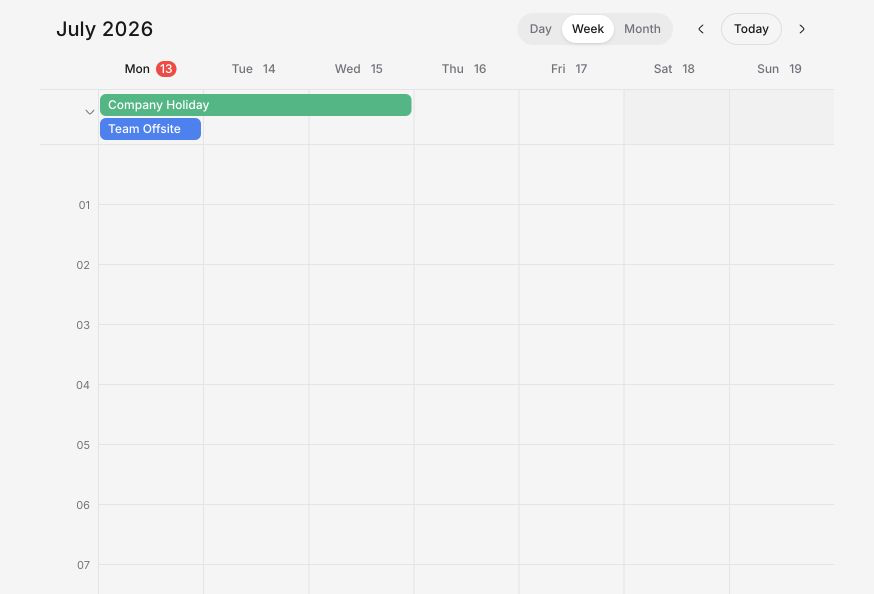Collapse the all-day events chevron
Screen dimensions: 874x594
tap(89, 112)
